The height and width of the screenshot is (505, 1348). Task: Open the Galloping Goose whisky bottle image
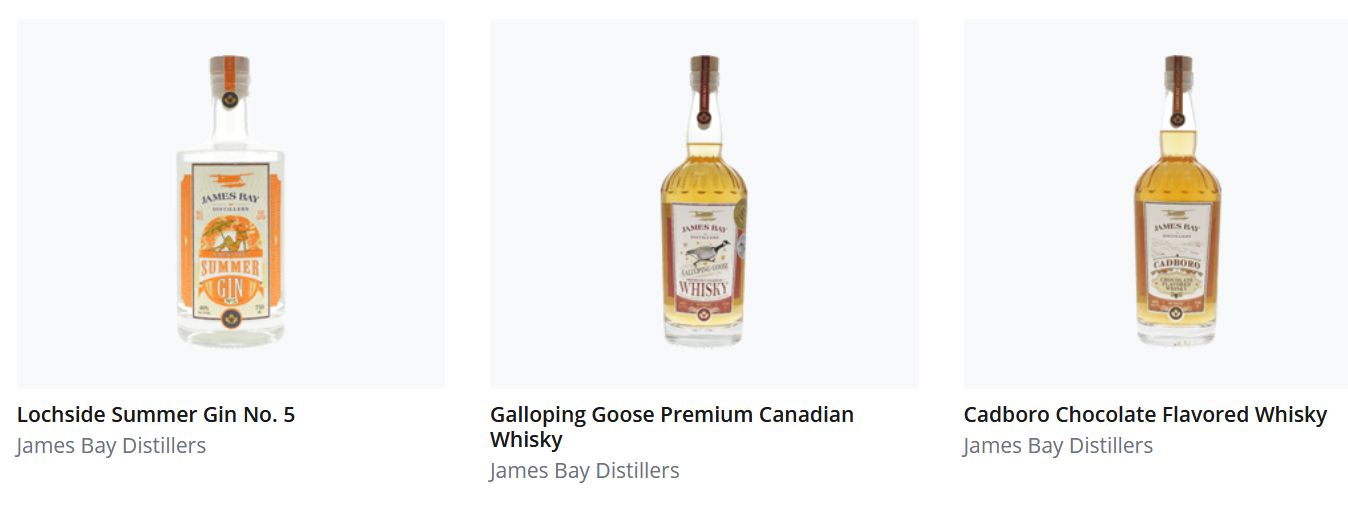pos(704,203)
